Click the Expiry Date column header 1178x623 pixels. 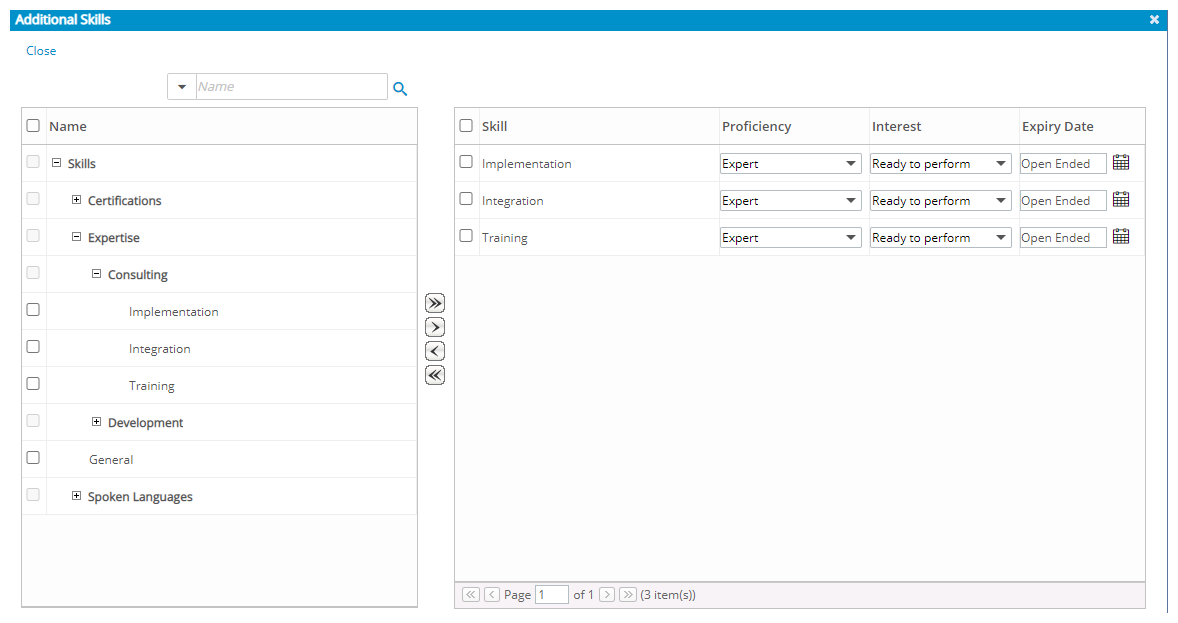coord(1057,126)
